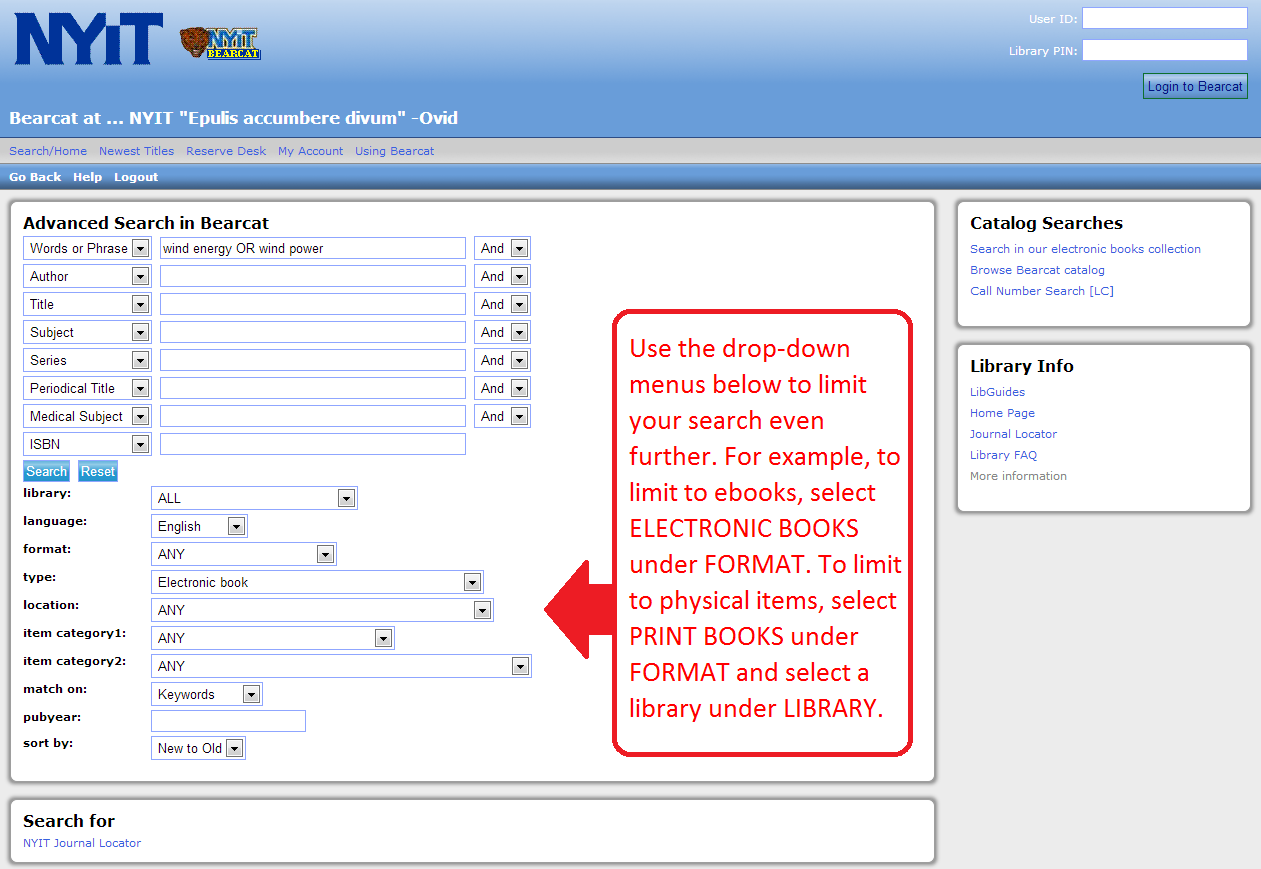The width and height of the screenshot is (1261, 869).
Task: Open the match on Keywords dropdown
Action: [x=207, y=694]
